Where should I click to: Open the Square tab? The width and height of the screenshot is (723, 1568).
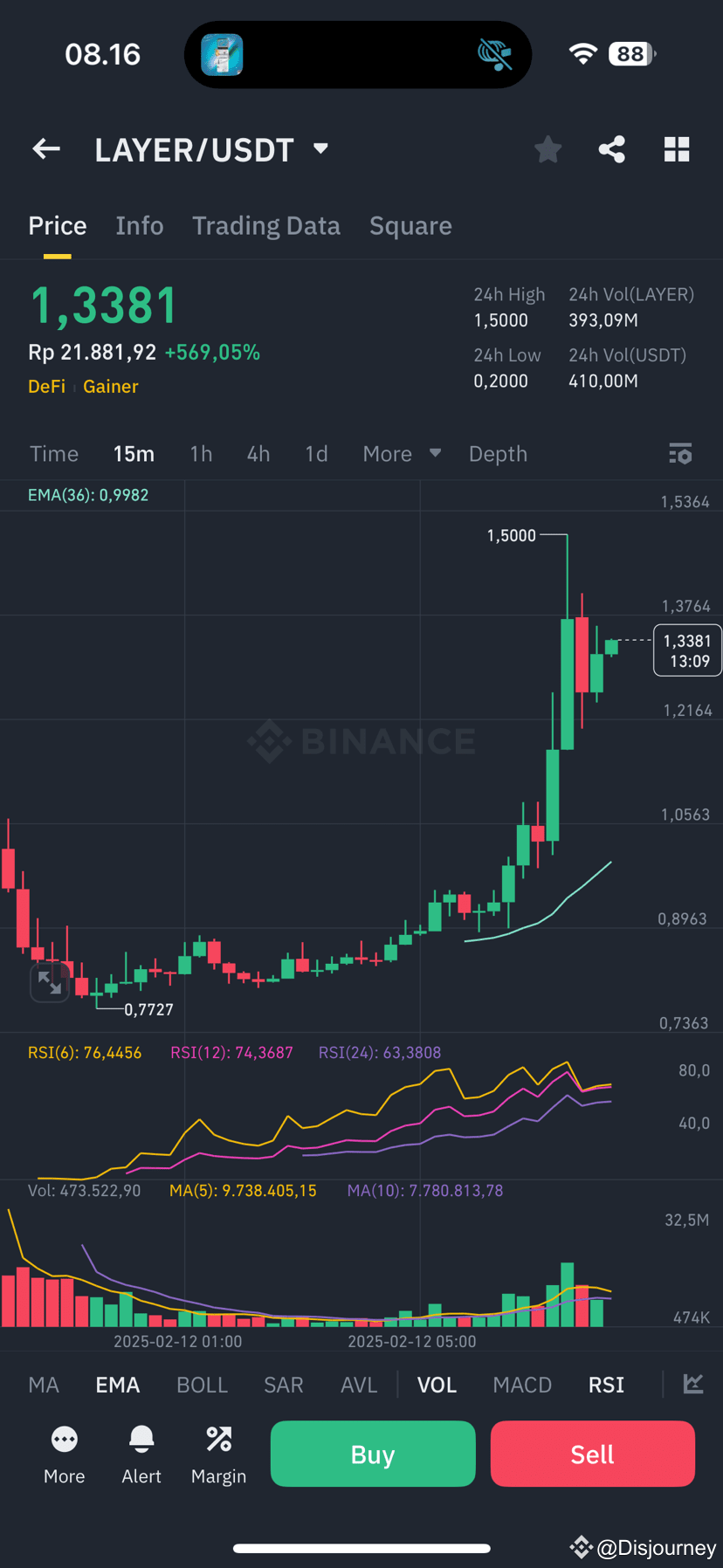(x=410, y=226)
